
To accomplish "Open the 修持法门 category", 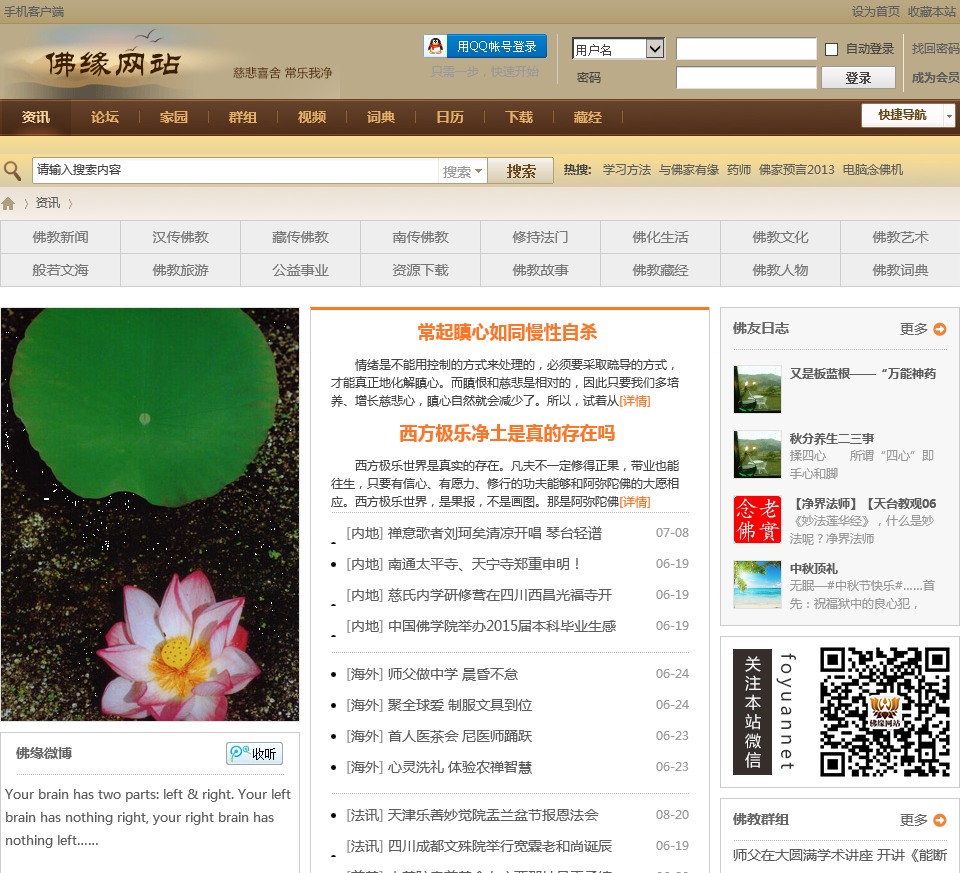I will tap(541, 237).
